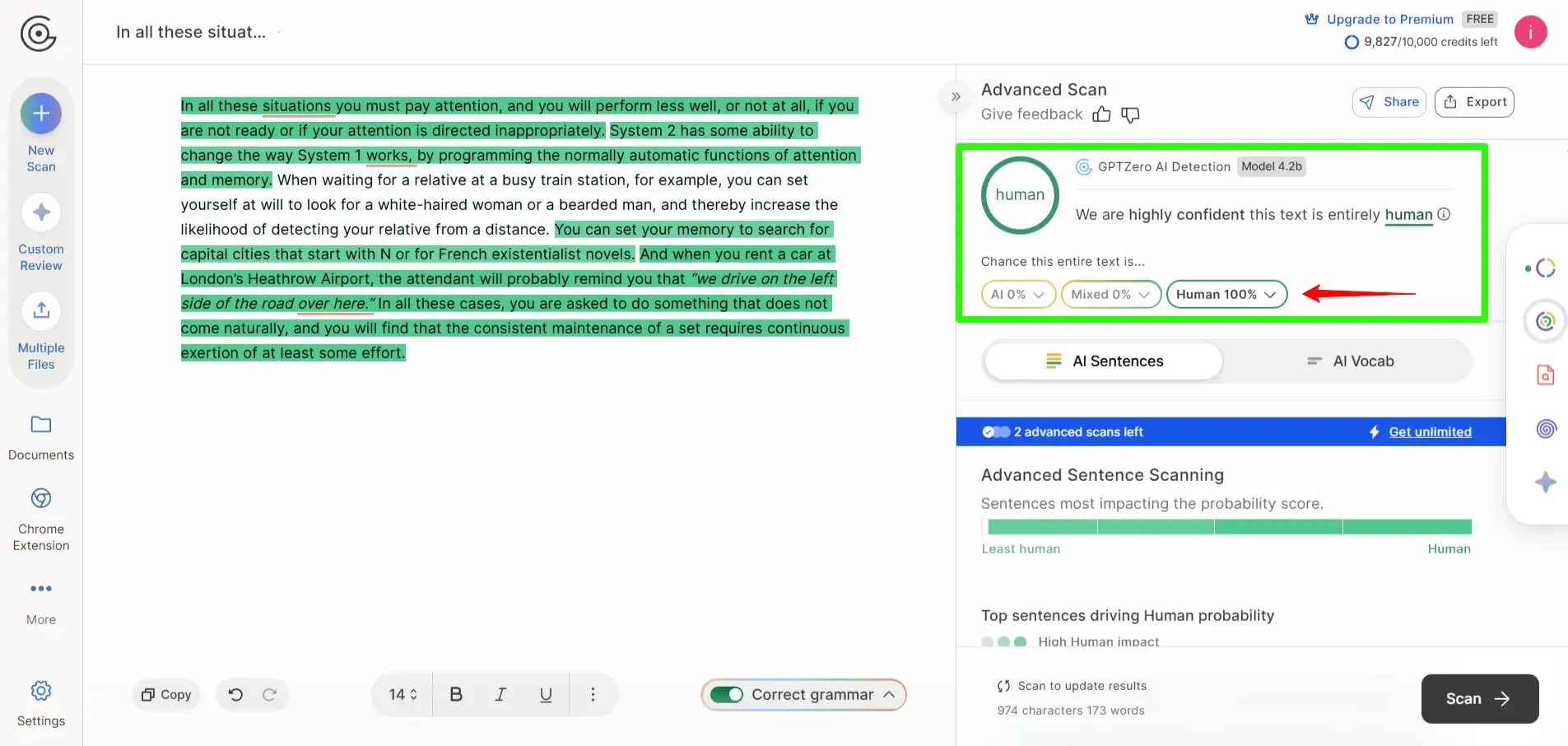1568x746 pixels.
Task: Click the GPTZero logo in the sidebar
Action: coord(38,34)
